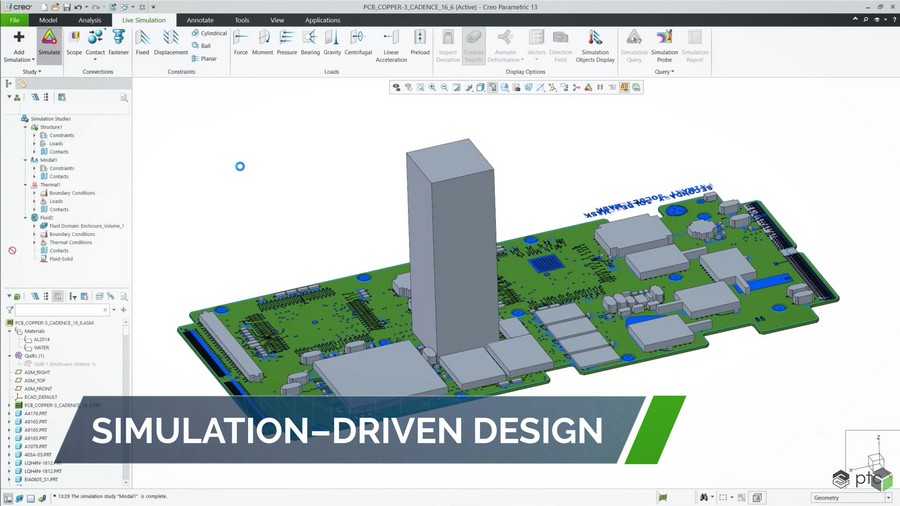Click zoom in on graphics toolbar
Viewport: 900px width, 506px height.
coord(432,87)
